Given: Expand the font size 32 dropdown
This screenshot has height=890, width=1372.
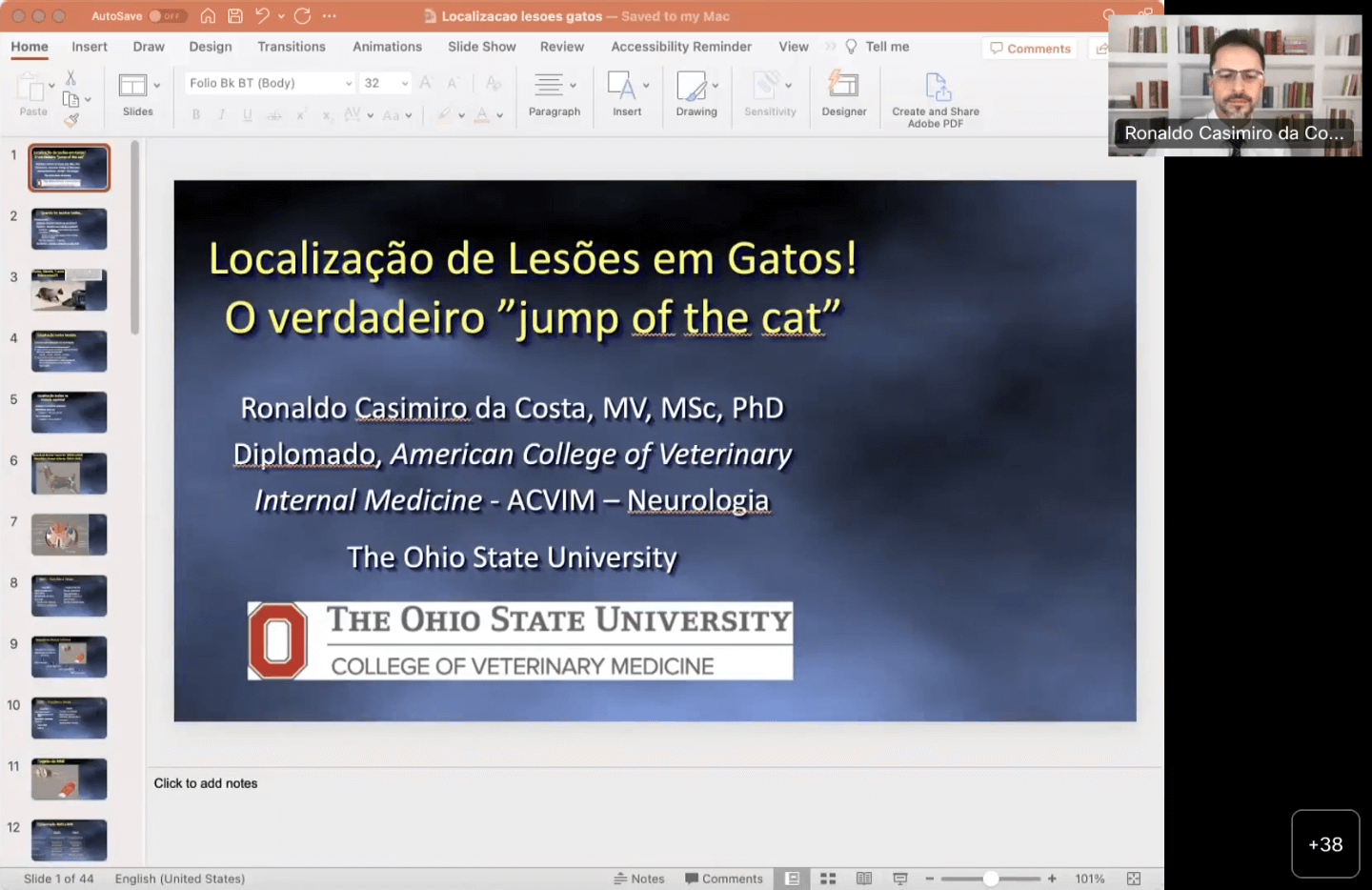Looking at the screenshot, I should pyautogui.click(x=405, y=84).
